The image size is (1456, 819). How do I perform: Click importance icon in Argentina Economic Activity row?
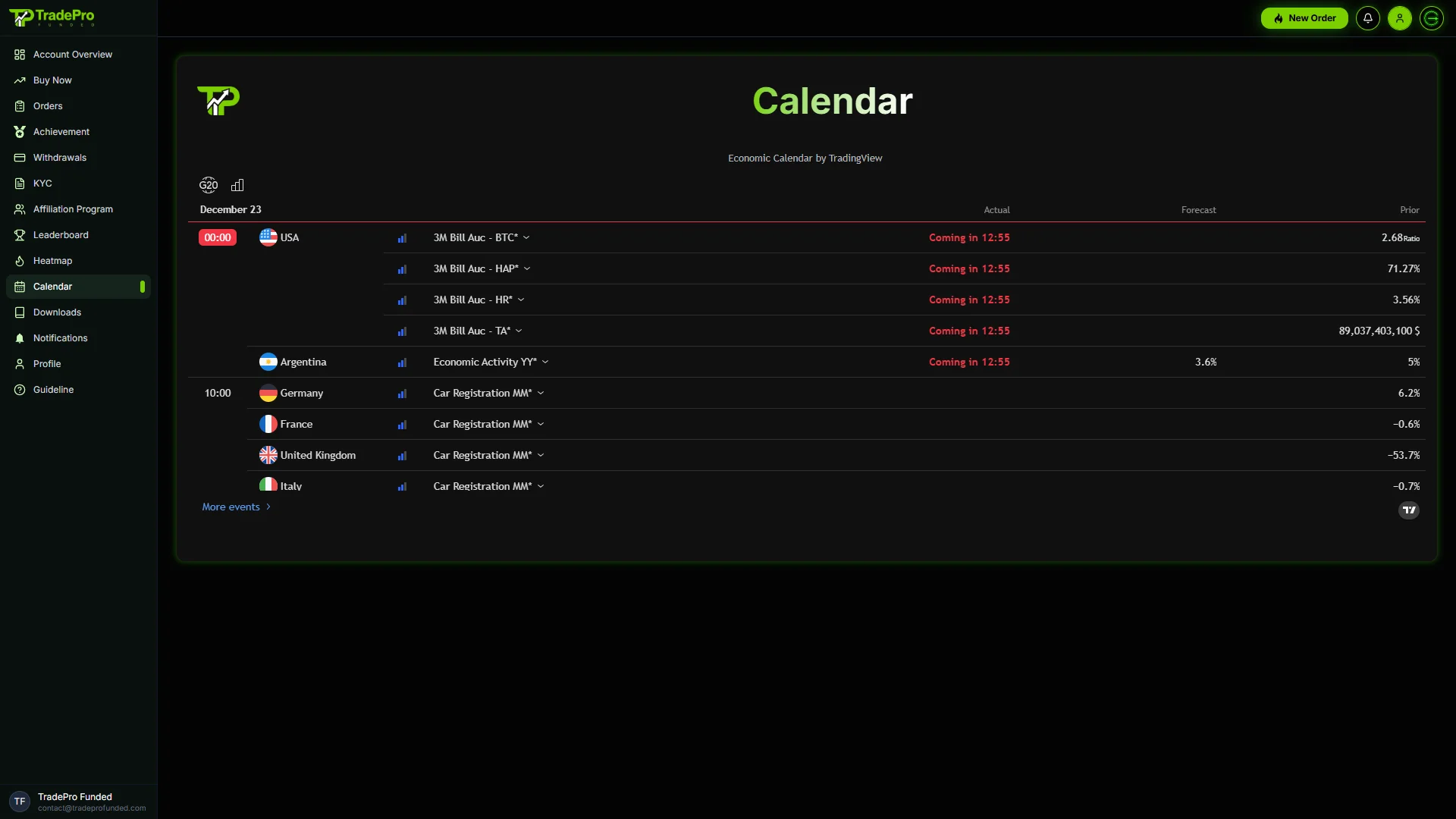tap(402, 362)
